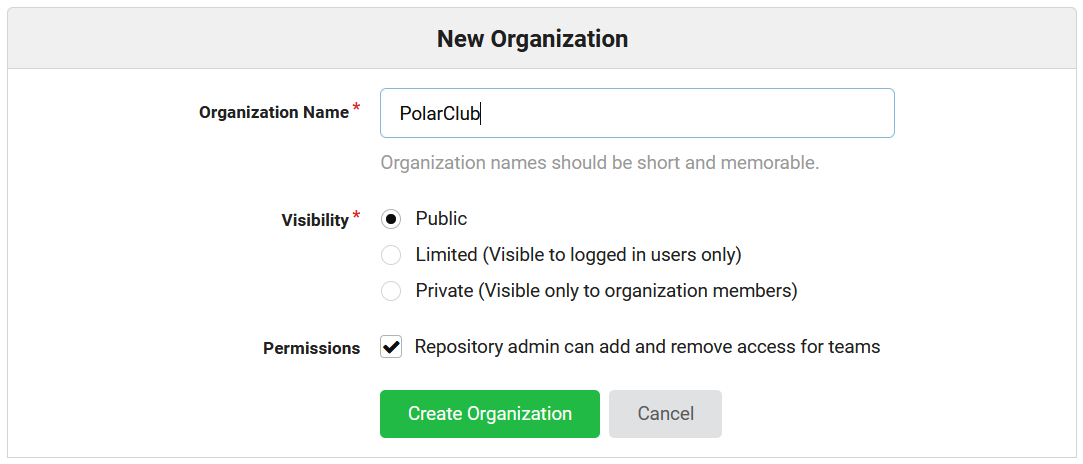1083x464 pixels.
Task: Place cursor on the "PolarClub" text
Action: pos(440,114)
